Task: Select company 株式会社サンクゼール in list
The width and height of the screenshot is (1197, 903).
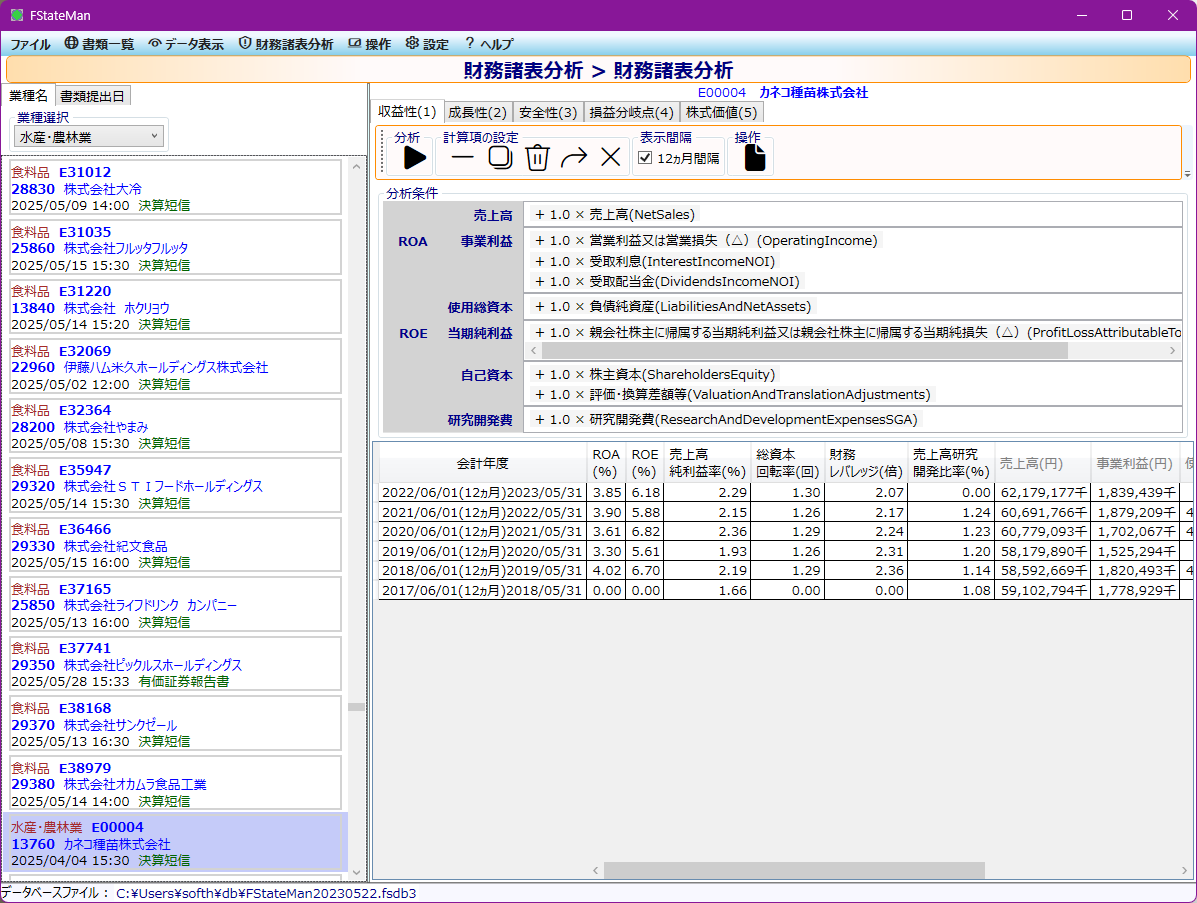Action: pyautogui.click(x=175, y=724)
